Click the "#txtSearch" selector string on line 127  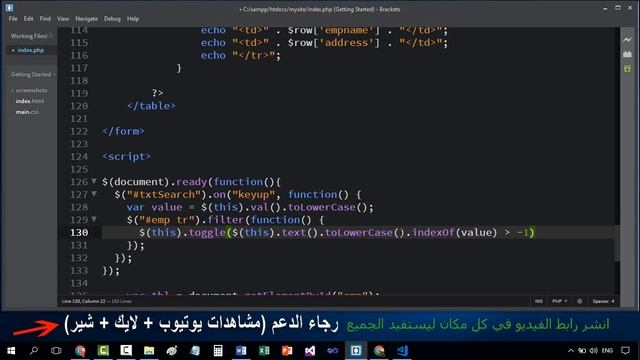click(x=164, y=194)
